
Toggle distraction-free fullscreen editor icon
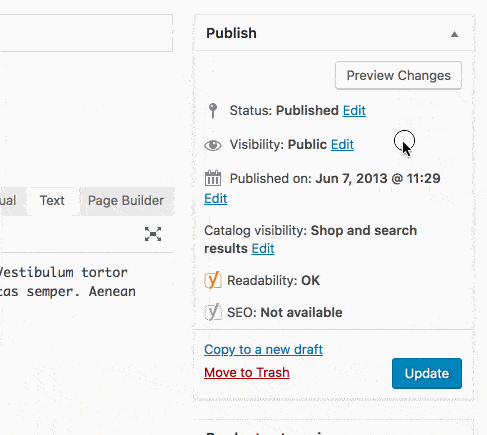(153, 234)
